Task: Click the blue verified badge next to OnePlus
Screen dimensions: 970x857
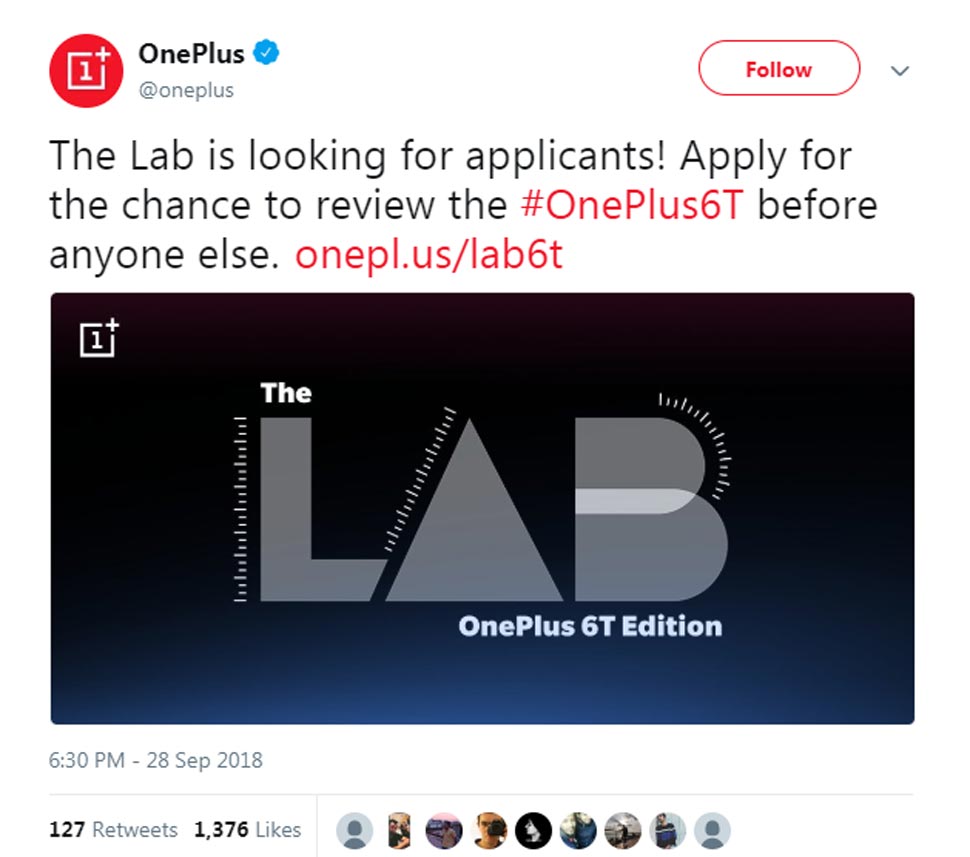Action: [x=262, y=54]
